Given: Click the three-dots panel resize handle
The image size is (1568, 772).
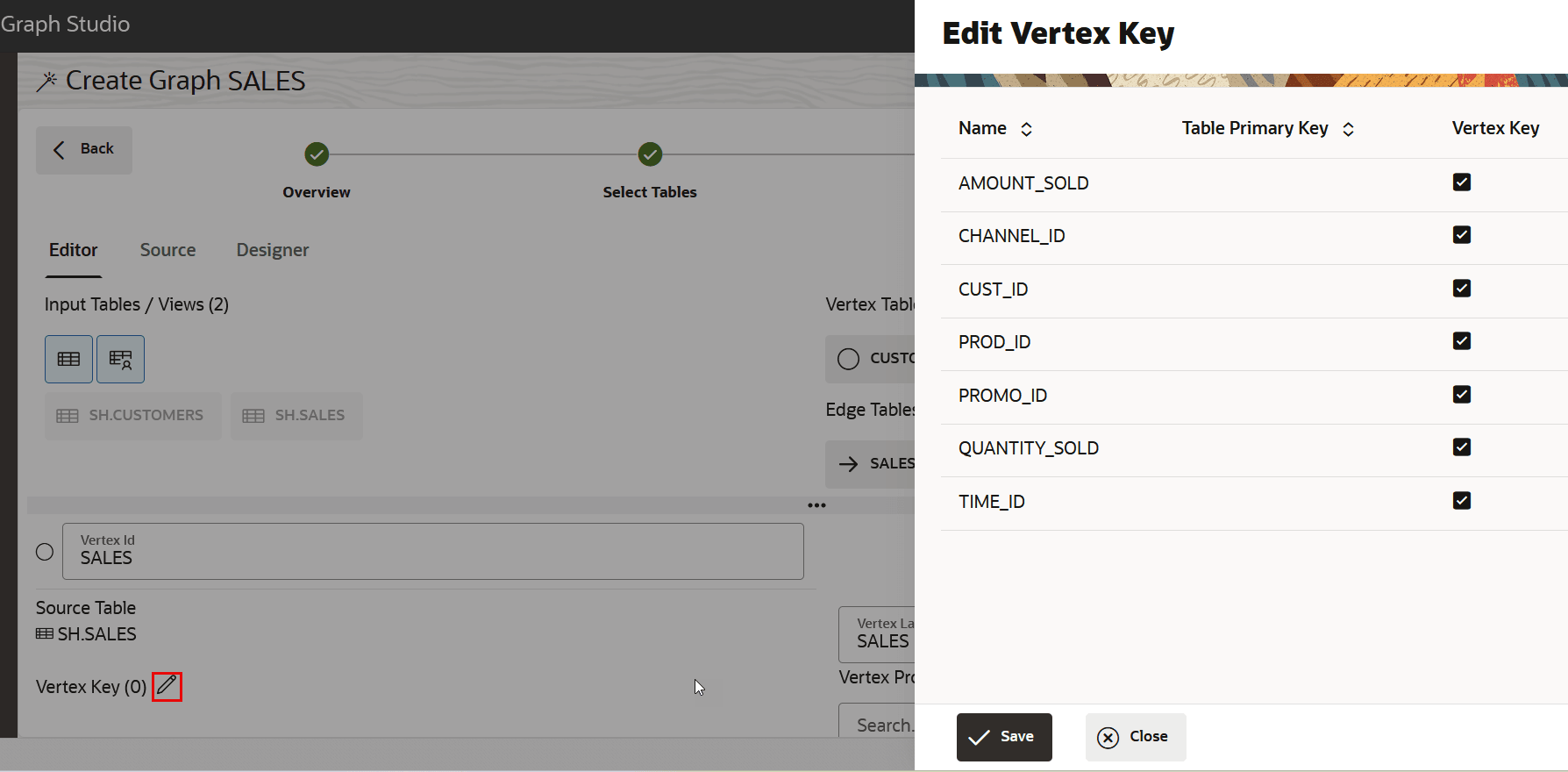Looking at the screenshot, I should [x=816, y=505].
